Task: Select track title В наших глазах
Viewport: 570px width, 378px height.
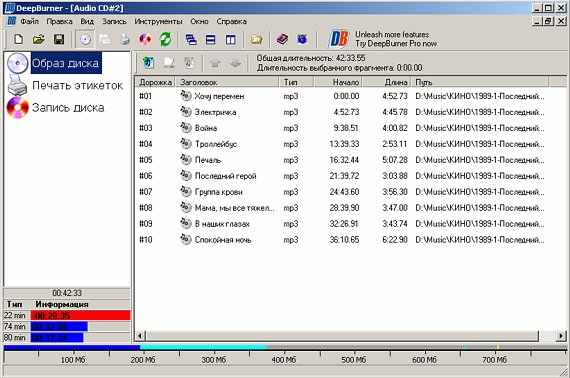Action: (x=222, y=224)
